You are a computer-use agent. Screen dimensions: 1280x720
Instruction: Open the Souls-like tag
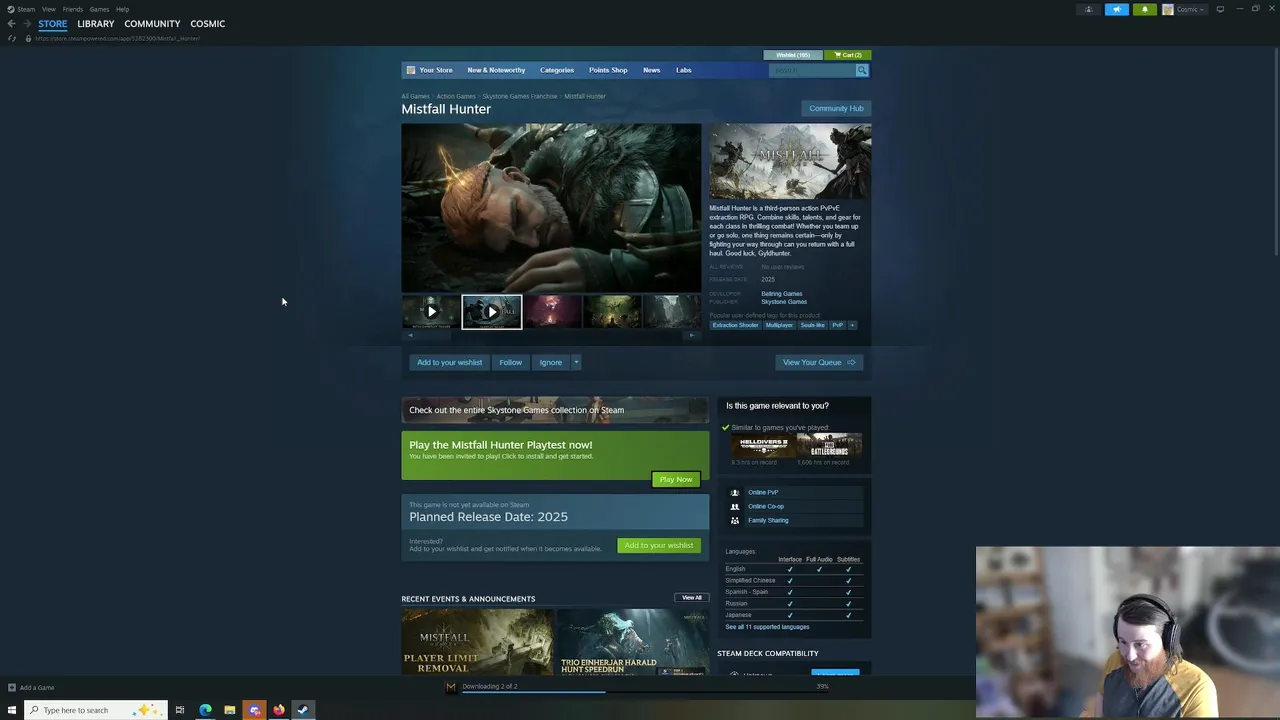(x=812, y=325)
